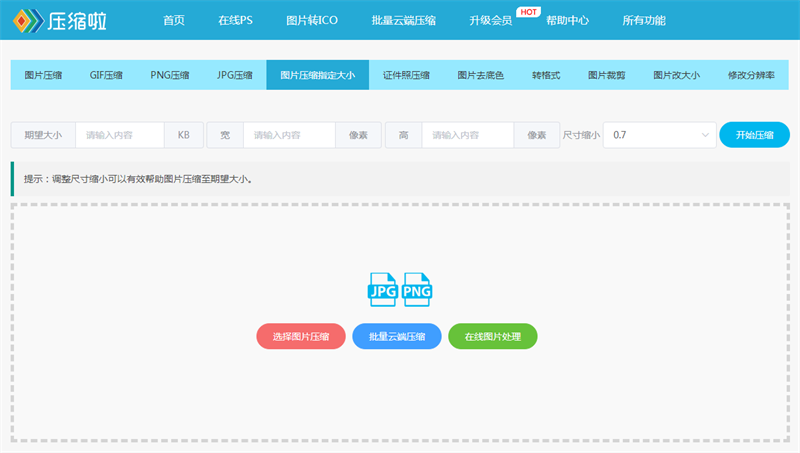The image size is (800, 453).
Task: Click the JPG file icon
Action: tap(383, 289)
